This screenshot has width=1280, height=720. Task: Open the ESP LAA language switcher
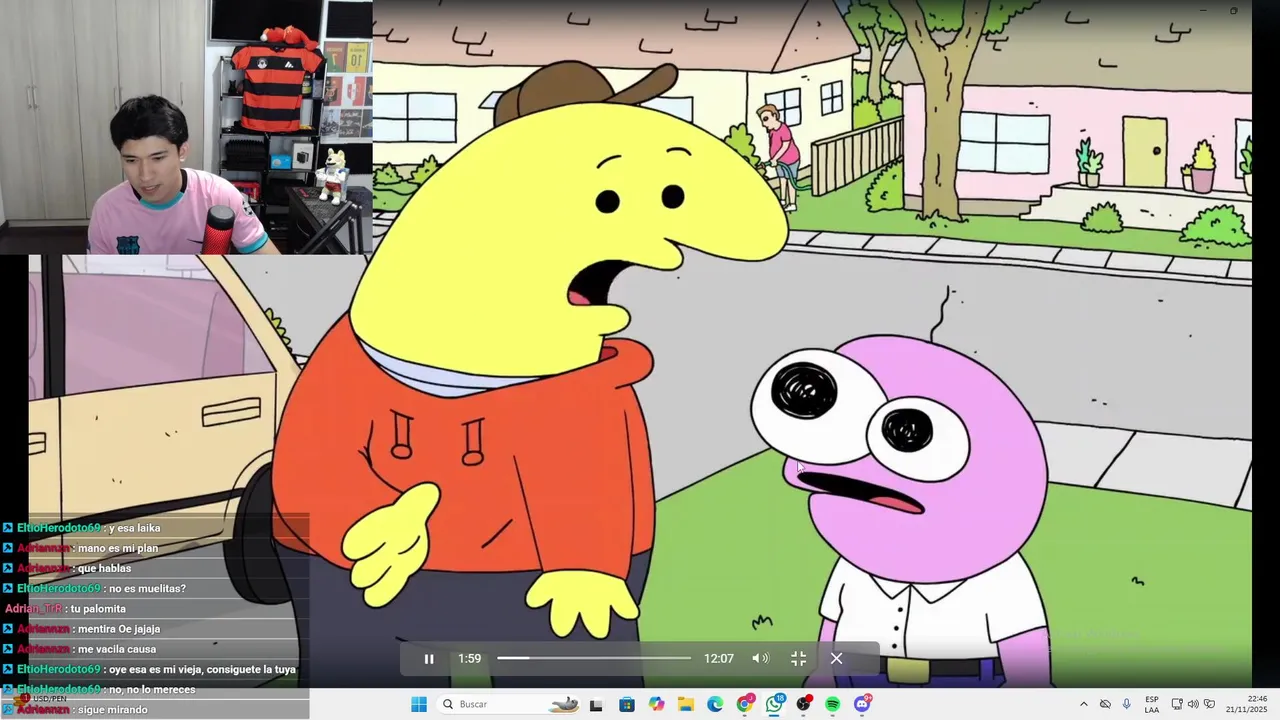(x=1152, y=704)
